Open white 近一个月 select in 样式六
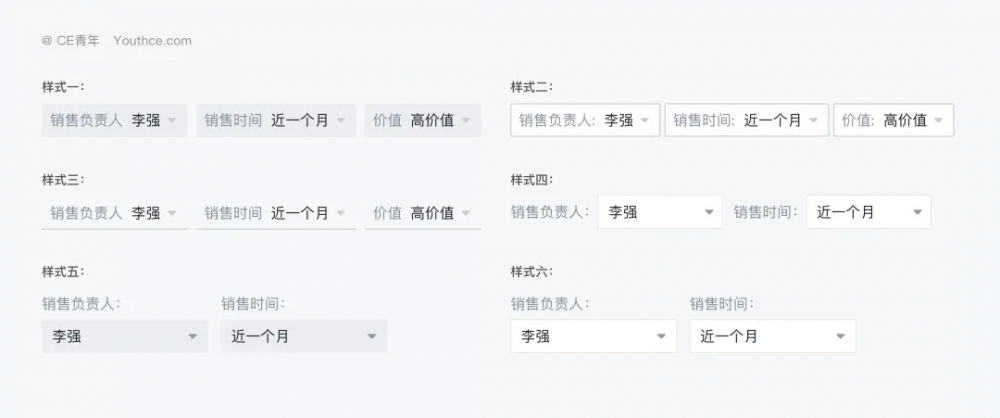The image size is (1000, 418). [x=772, y=337]
